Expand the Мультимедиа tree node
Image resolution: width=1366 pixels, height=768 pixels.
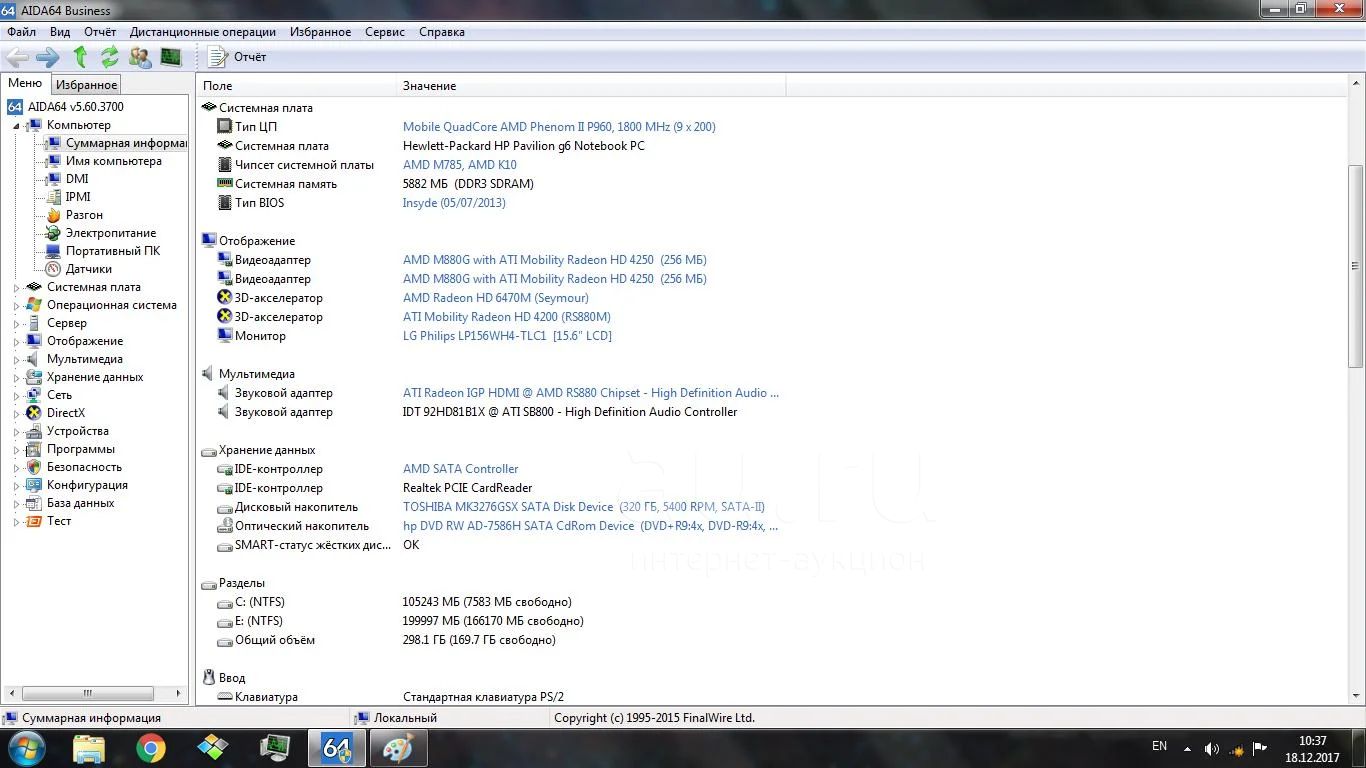[x=17, y=360]
